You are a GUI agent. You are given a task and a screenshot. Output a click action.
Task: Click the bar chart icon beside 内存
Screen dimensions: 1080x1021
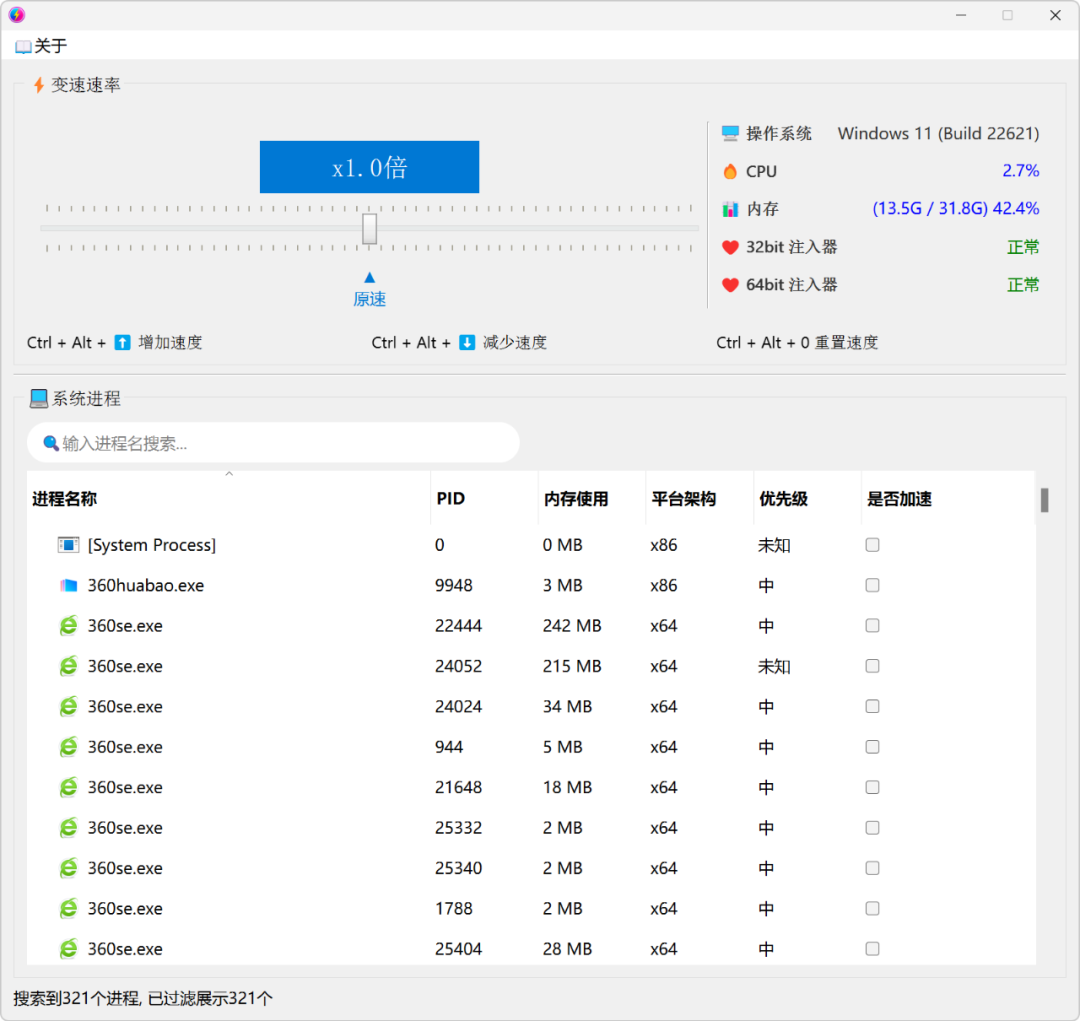tap(730, 209)
